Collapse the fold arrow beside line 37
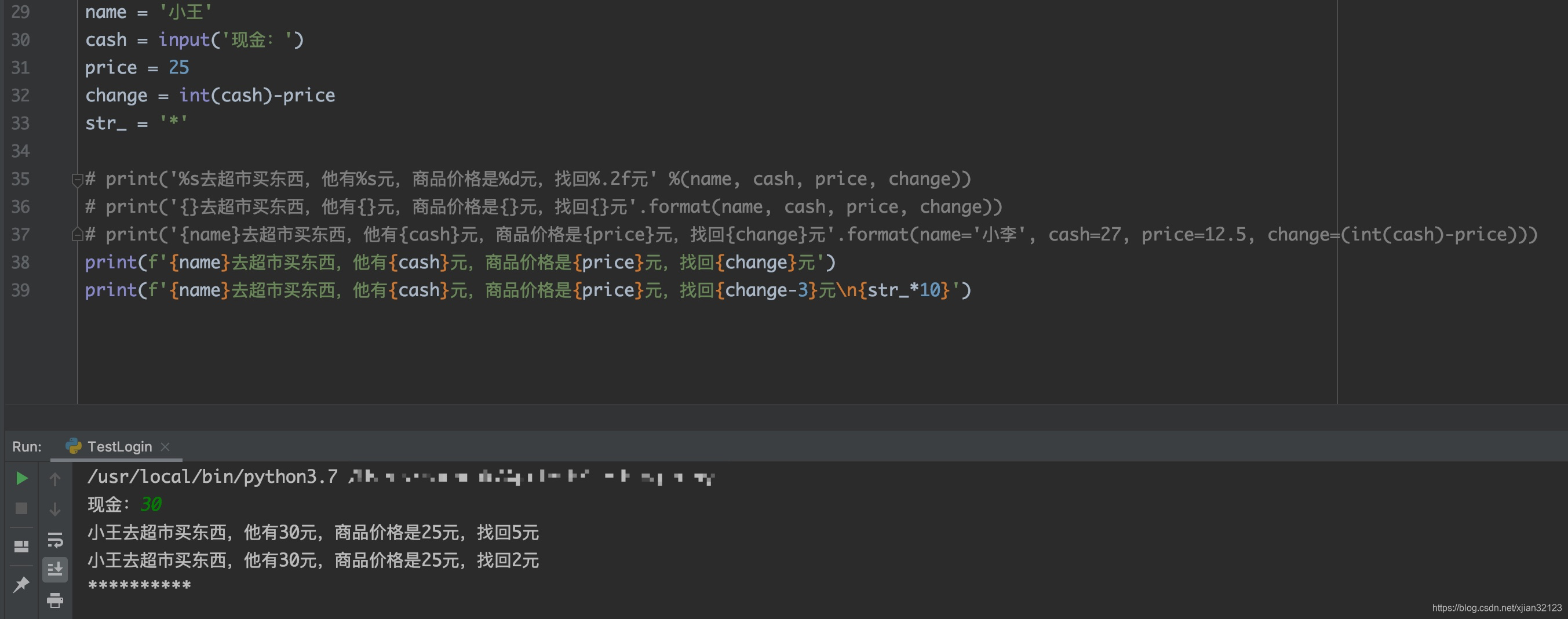 (76, 234)
